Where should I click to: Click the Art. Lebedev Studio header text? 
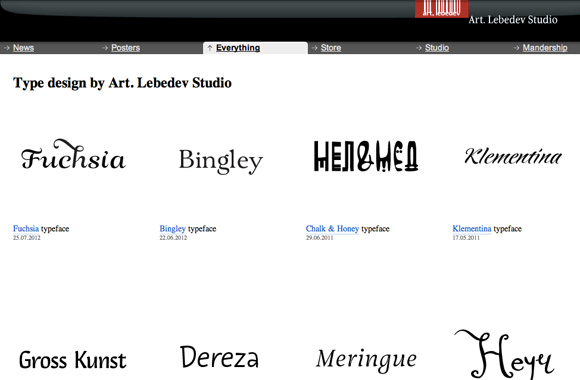[513, 20]
